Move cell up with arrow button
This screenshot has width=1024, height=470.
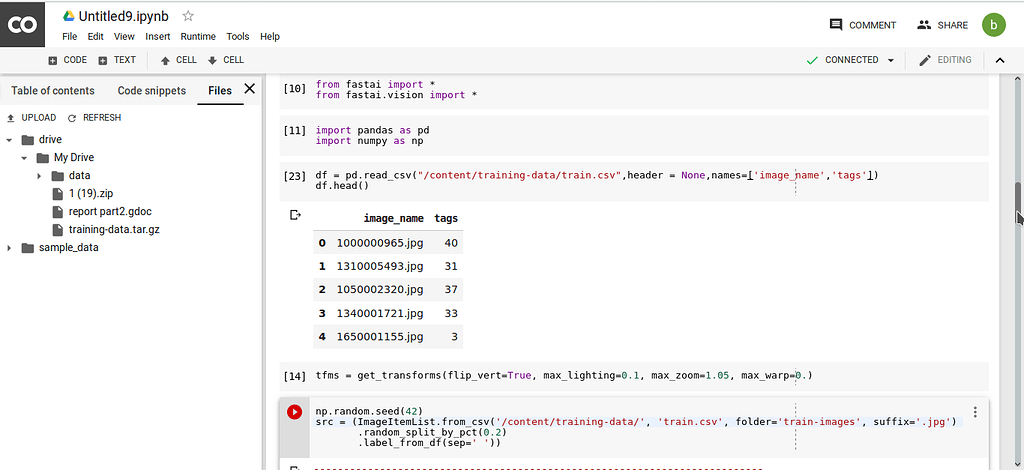178,60
